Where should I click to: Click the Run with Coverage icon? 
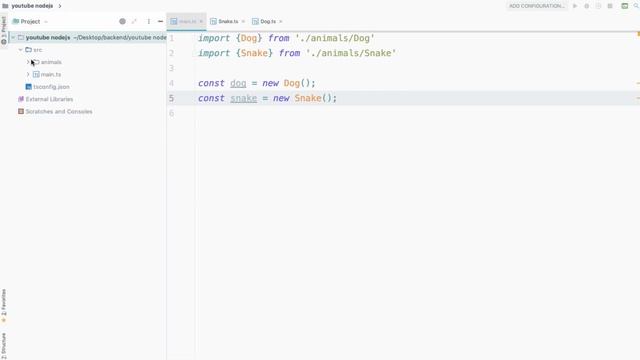coord(598,6)
